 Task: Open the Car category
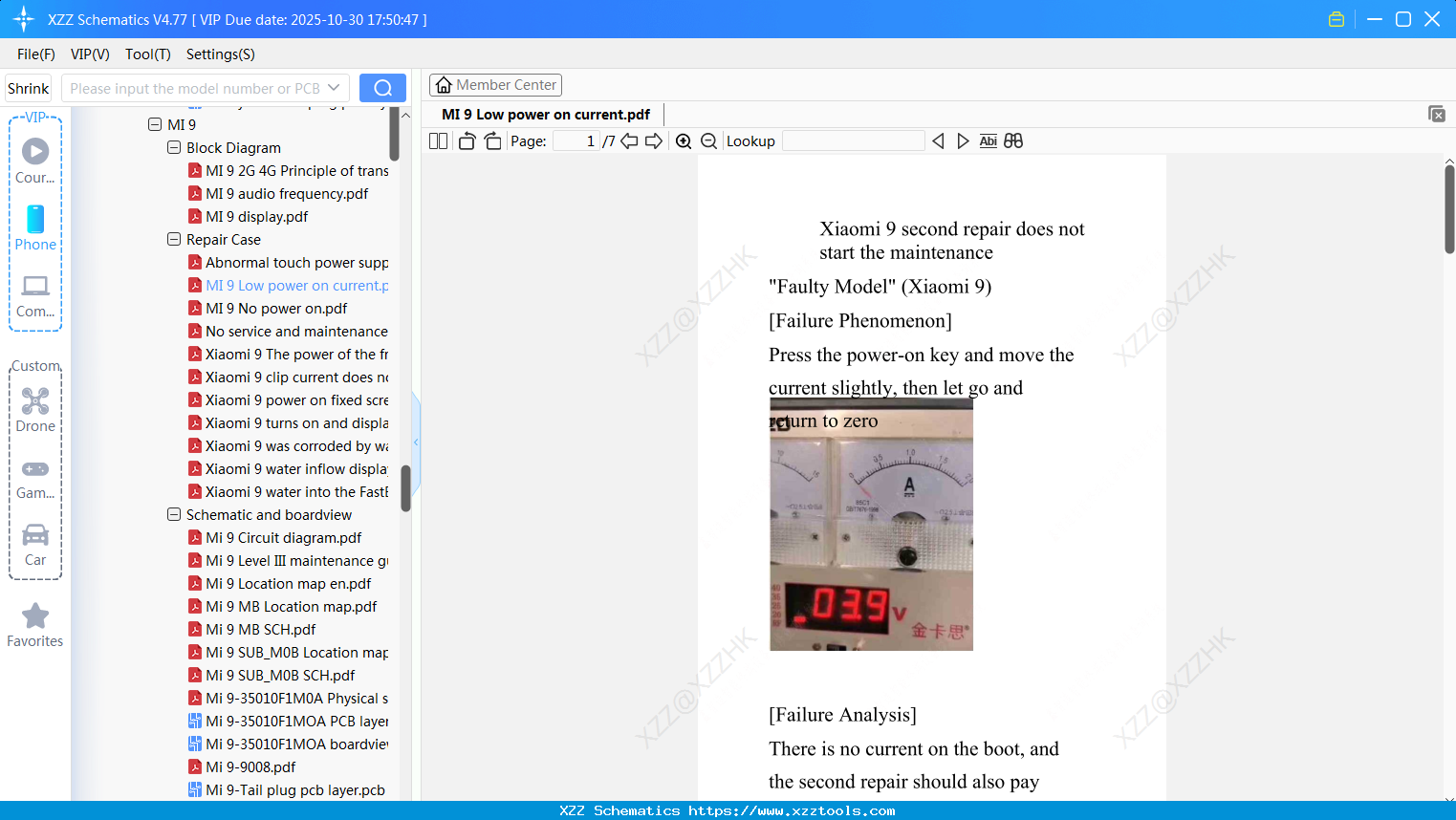pos(35,534)
